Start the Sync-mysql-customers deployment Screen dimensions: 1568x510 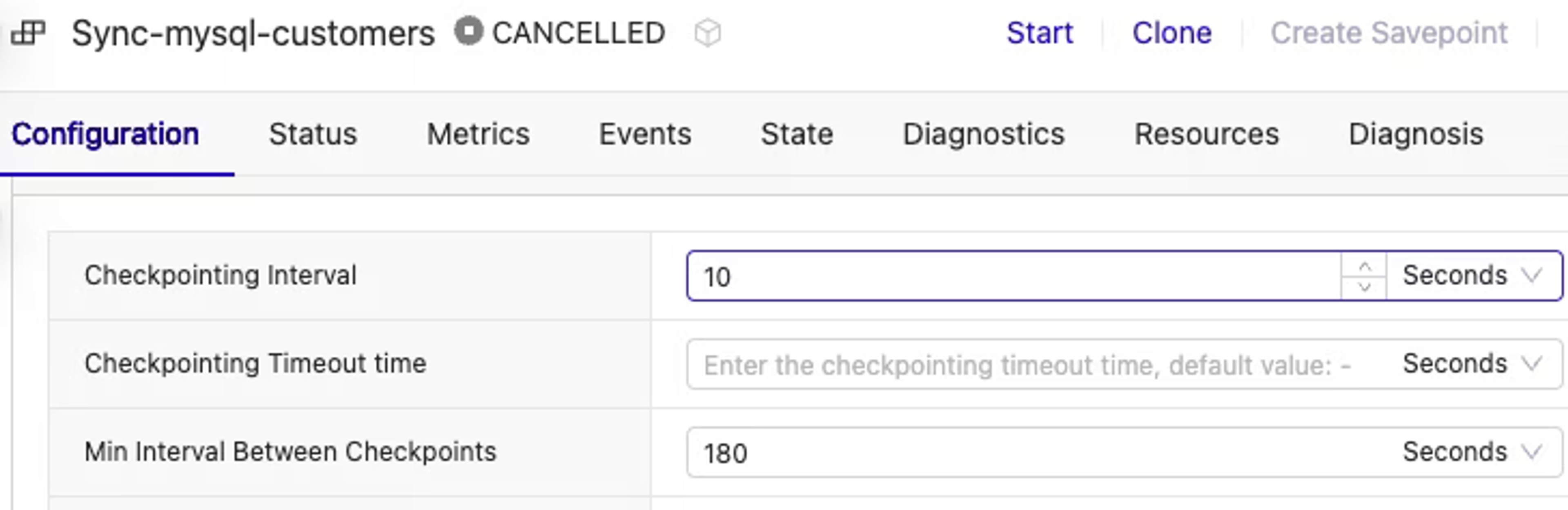(x=1040, y=33)
